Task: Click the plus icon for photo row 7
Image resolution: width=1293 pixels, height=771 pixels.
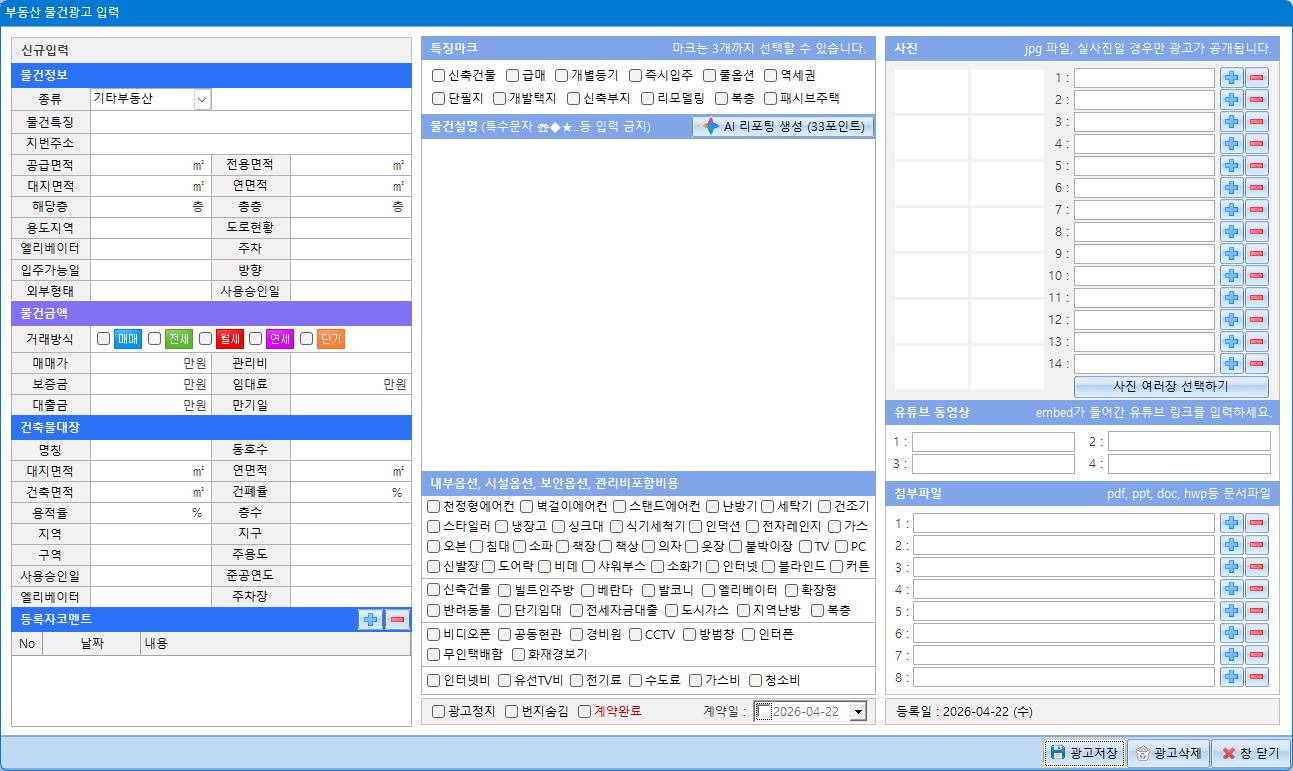Action: click(x=1232, y=210)
